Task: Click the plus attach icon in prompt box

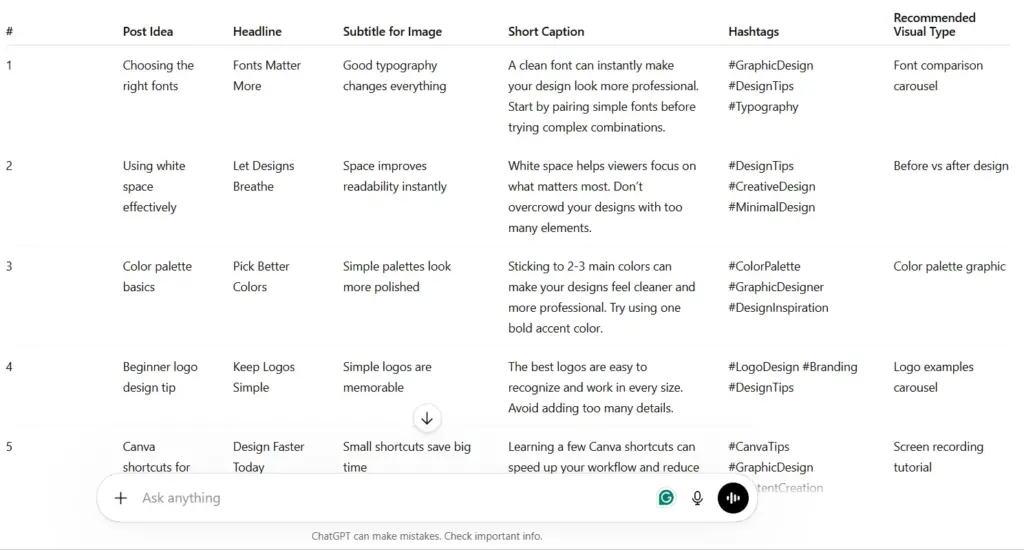Action: [120, 498]
